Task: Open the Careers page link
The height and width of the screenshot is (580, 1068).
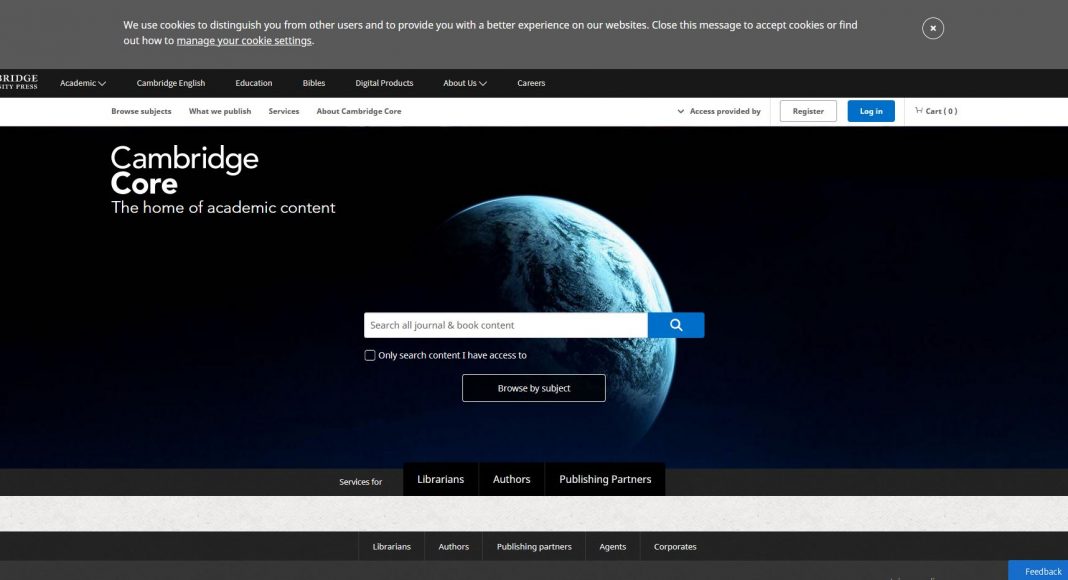Action: pos(531,83)
